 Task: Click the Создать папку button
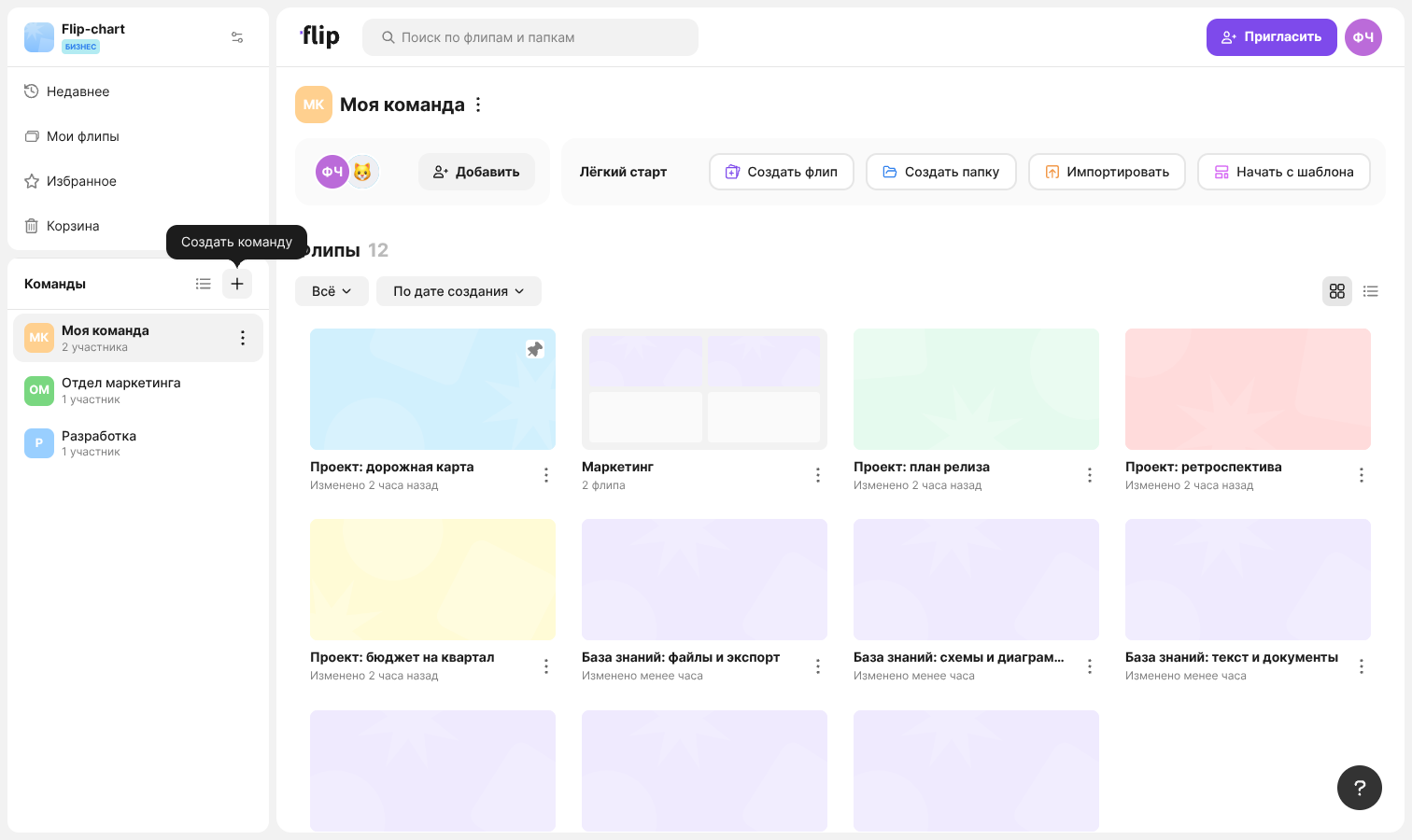coord(941,172)
